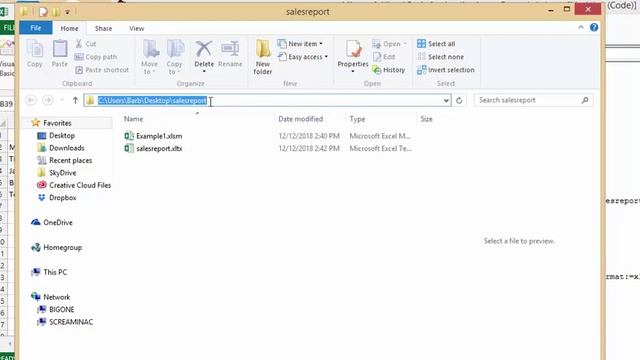Open the Copy to dropdown
This screenshot has width=640, height=360.
coord(174,57)
